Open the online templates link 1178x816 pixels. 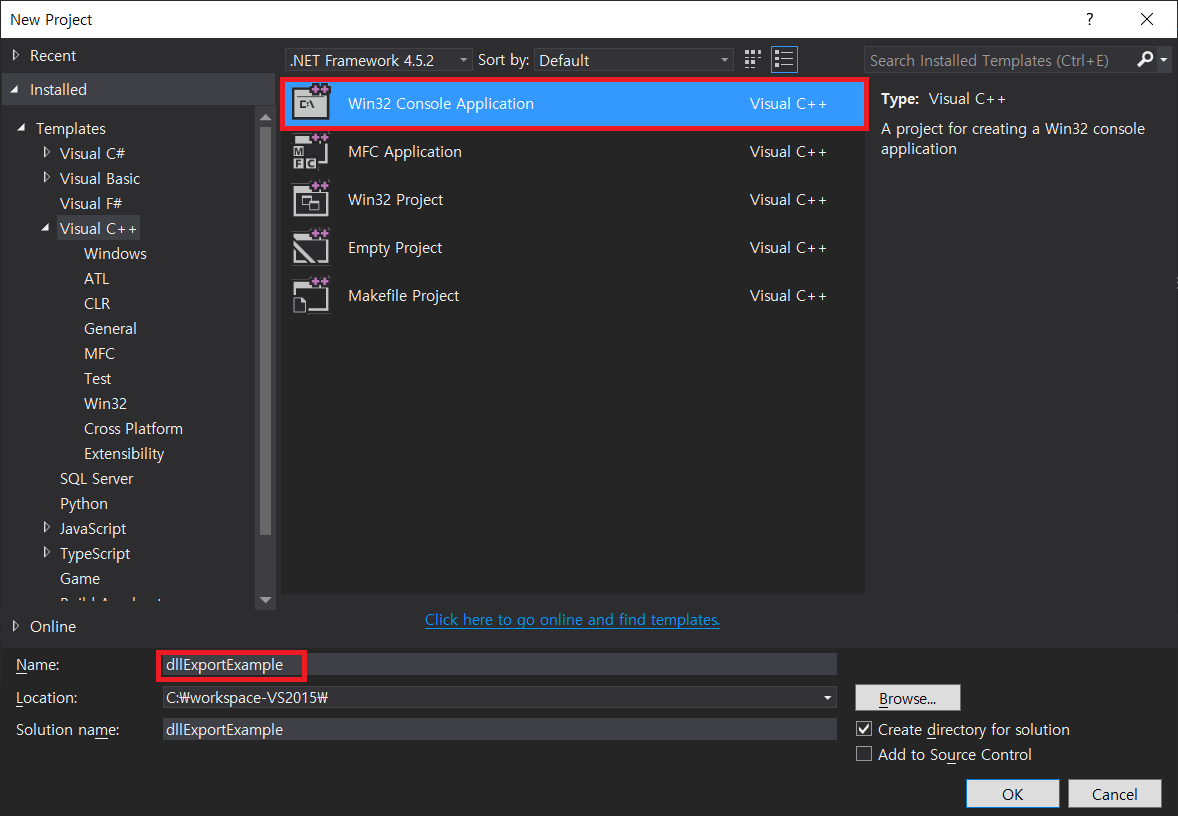572,620
